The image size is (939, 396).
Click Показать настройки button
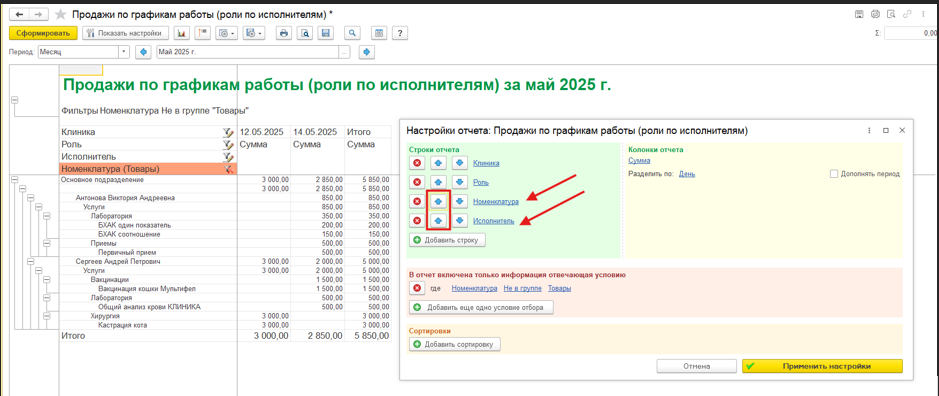click(x=125, y=33)
